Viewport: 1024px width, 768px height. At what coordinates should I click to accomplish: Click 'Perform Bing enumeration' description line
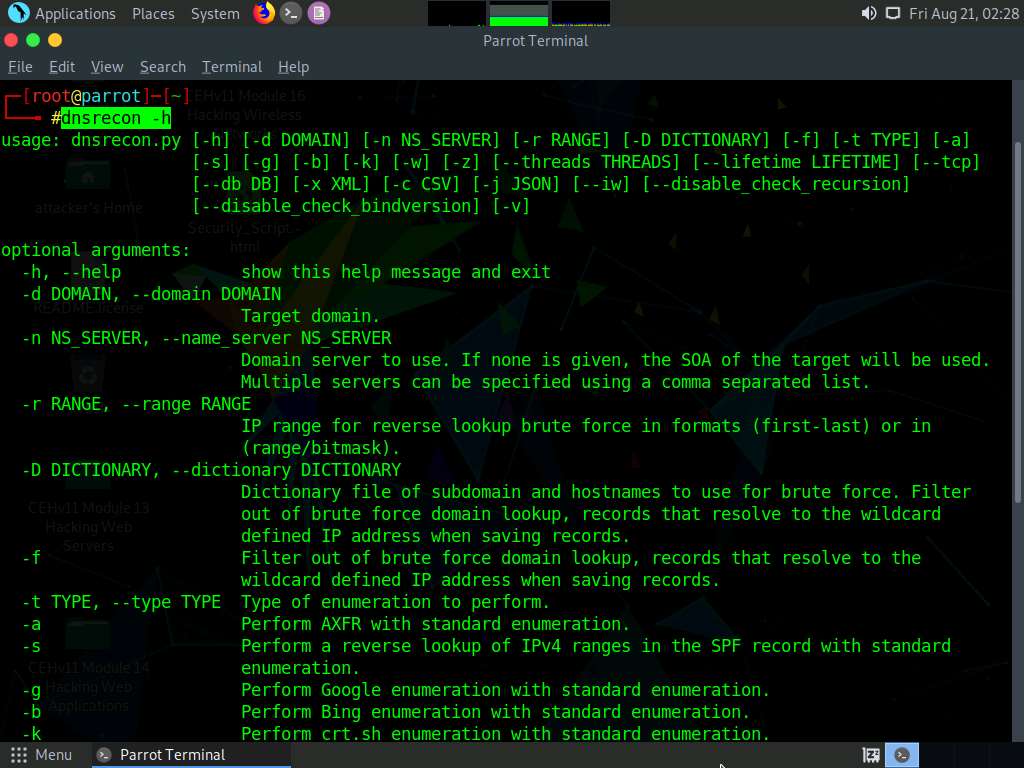[x=495, y=712]
